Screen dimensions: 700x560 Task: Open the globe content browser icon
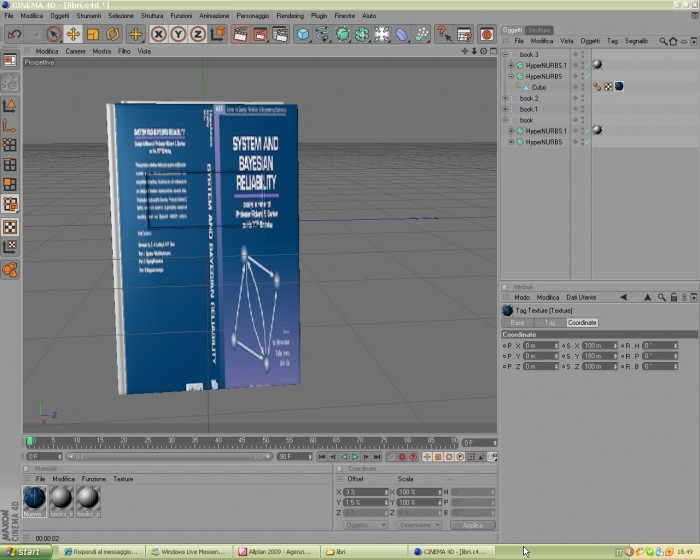pos(487,34)
